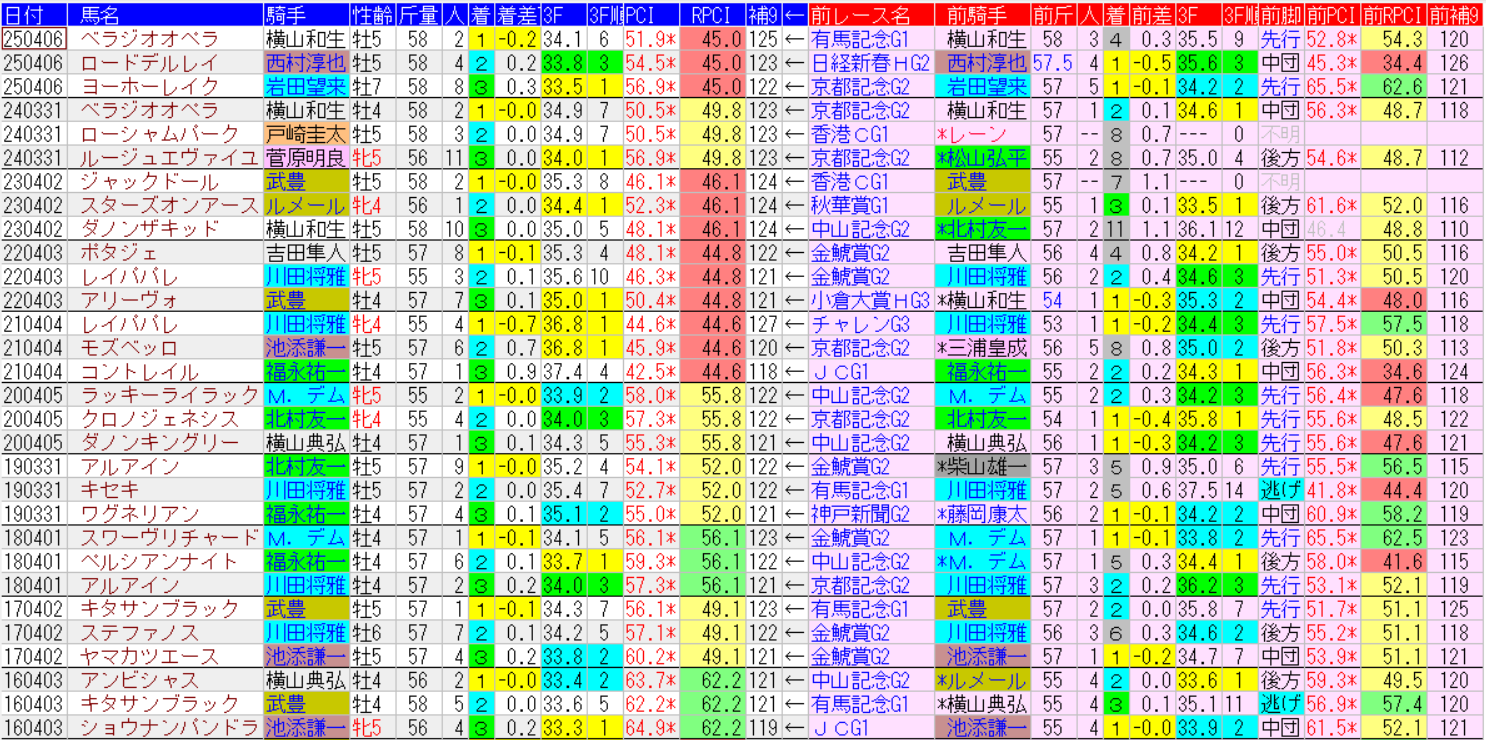Select the outlined 250406 date cell
1486x740 pixels.
coord(34,39)
